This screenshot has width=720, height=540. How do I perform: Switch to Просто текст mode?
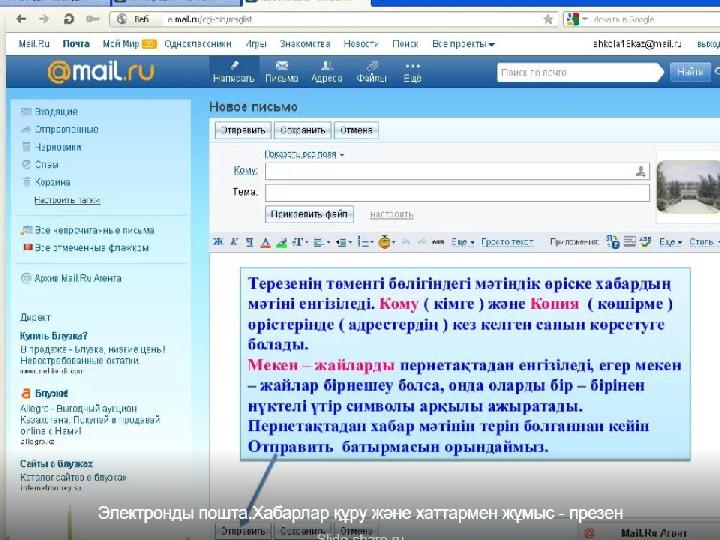point(507,242)
